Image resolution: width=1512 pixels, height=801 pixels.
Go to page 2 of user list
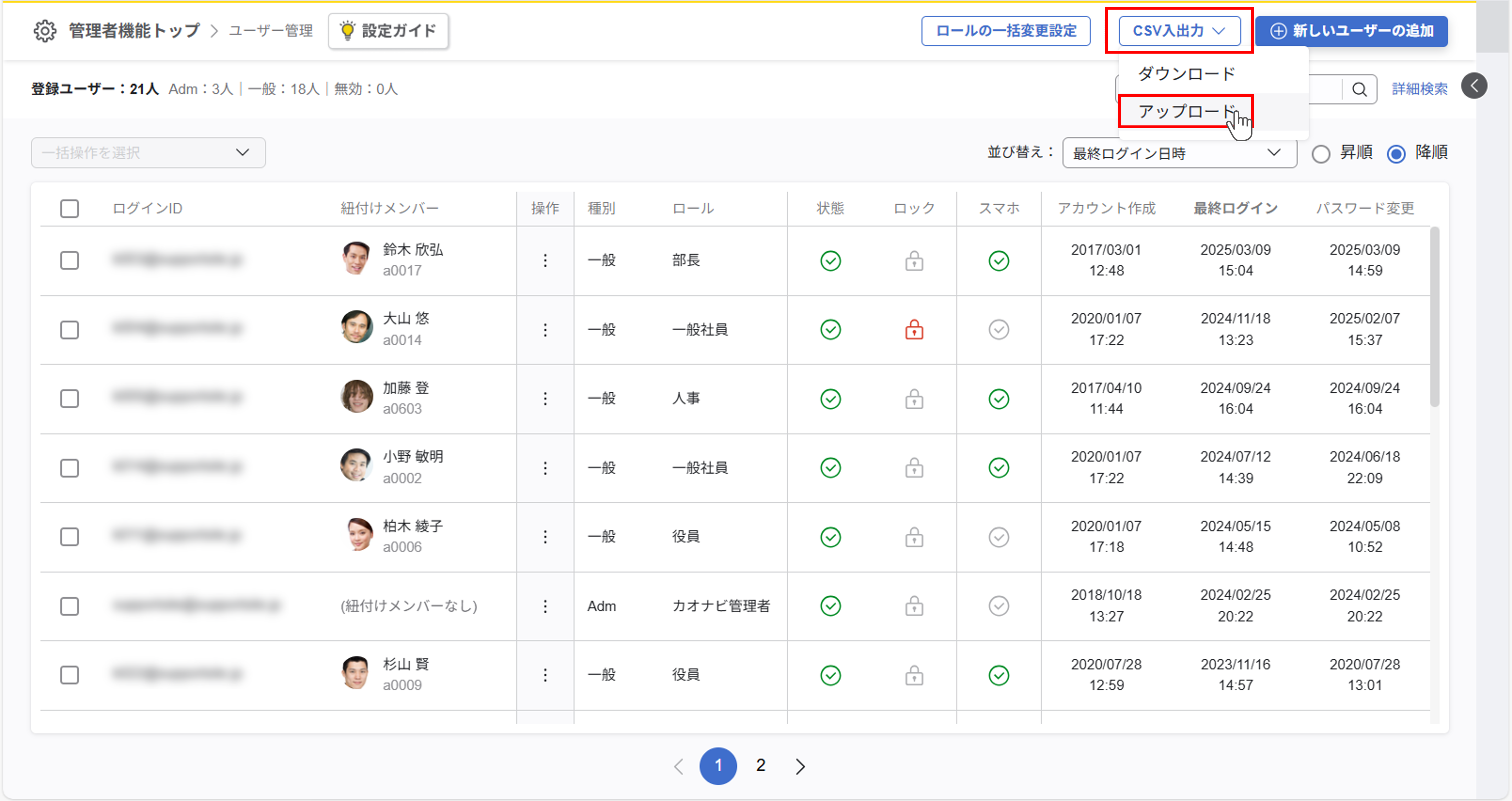(760, 765)
